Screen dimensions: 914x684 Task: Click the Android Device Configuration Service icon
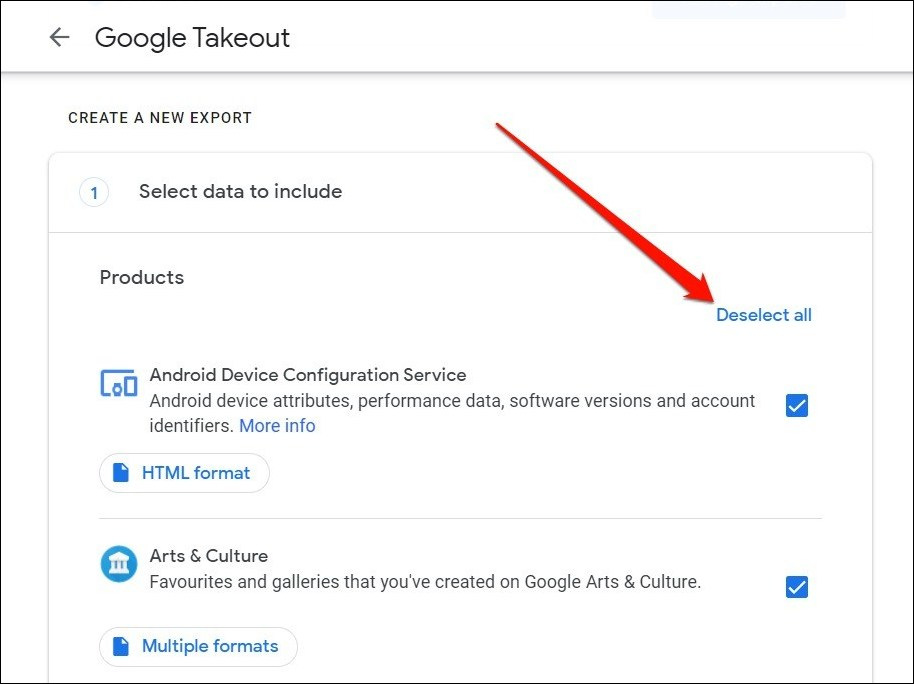119,383
